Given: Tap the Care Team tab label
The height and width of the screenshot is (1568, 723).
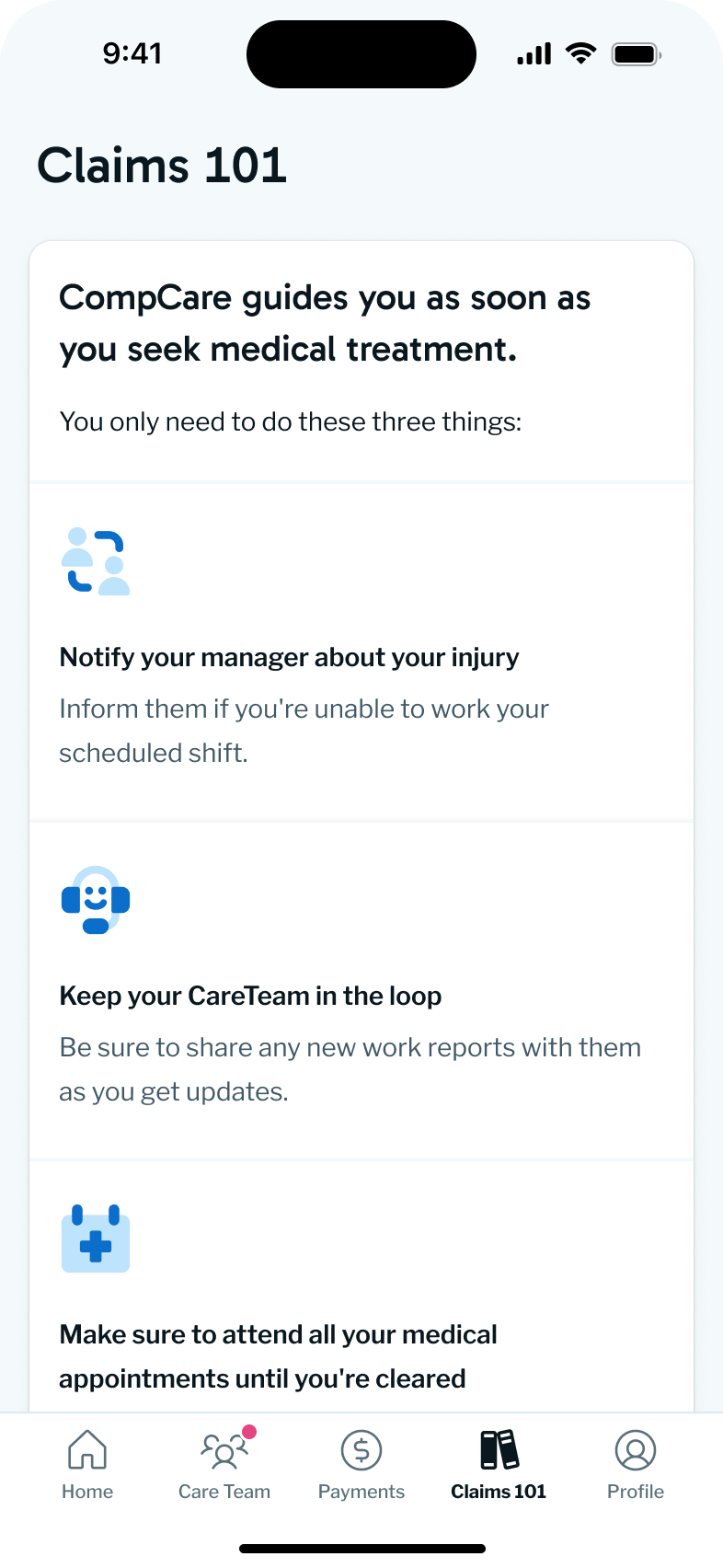Looking at the screenshot, I should point(224,1492).
